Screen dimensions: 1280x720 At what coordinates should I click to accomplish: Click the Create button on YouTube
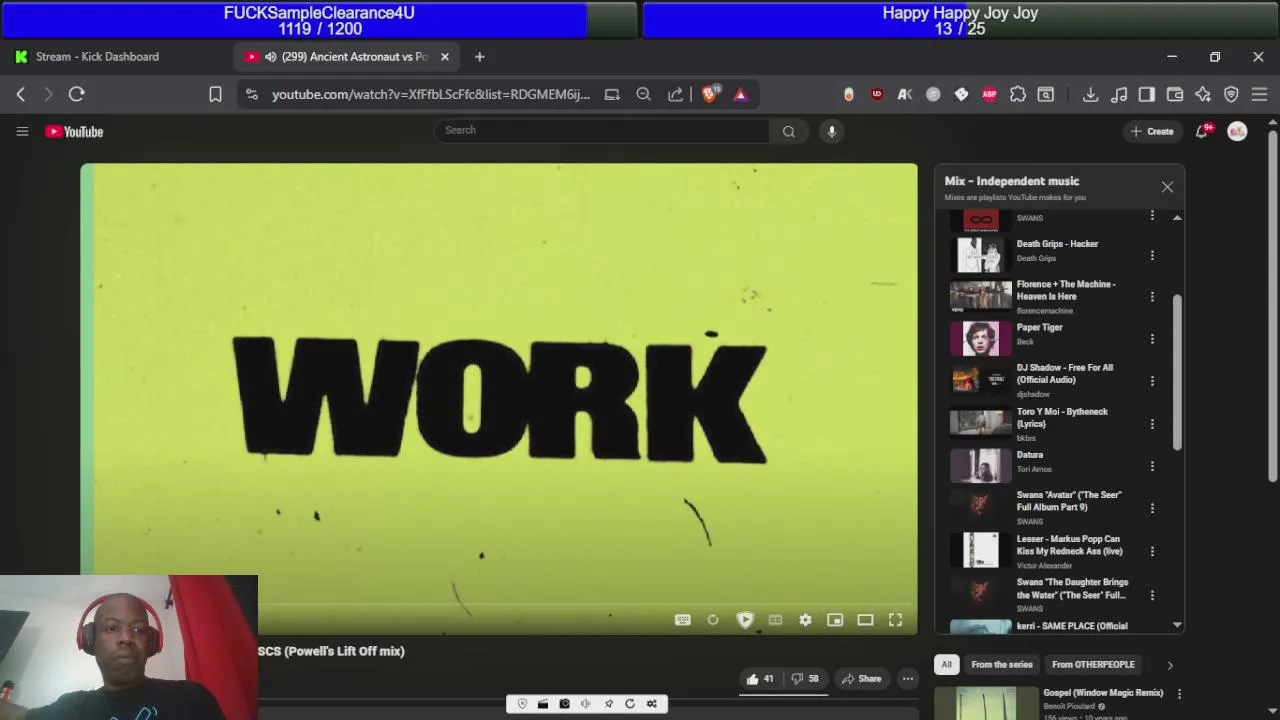point(1152,131)
